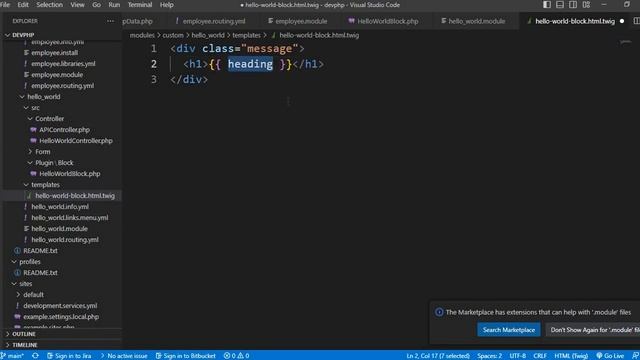Open the View menu
Screen dimensions: 640x360
pyautogui.click(x=77, y=5)
